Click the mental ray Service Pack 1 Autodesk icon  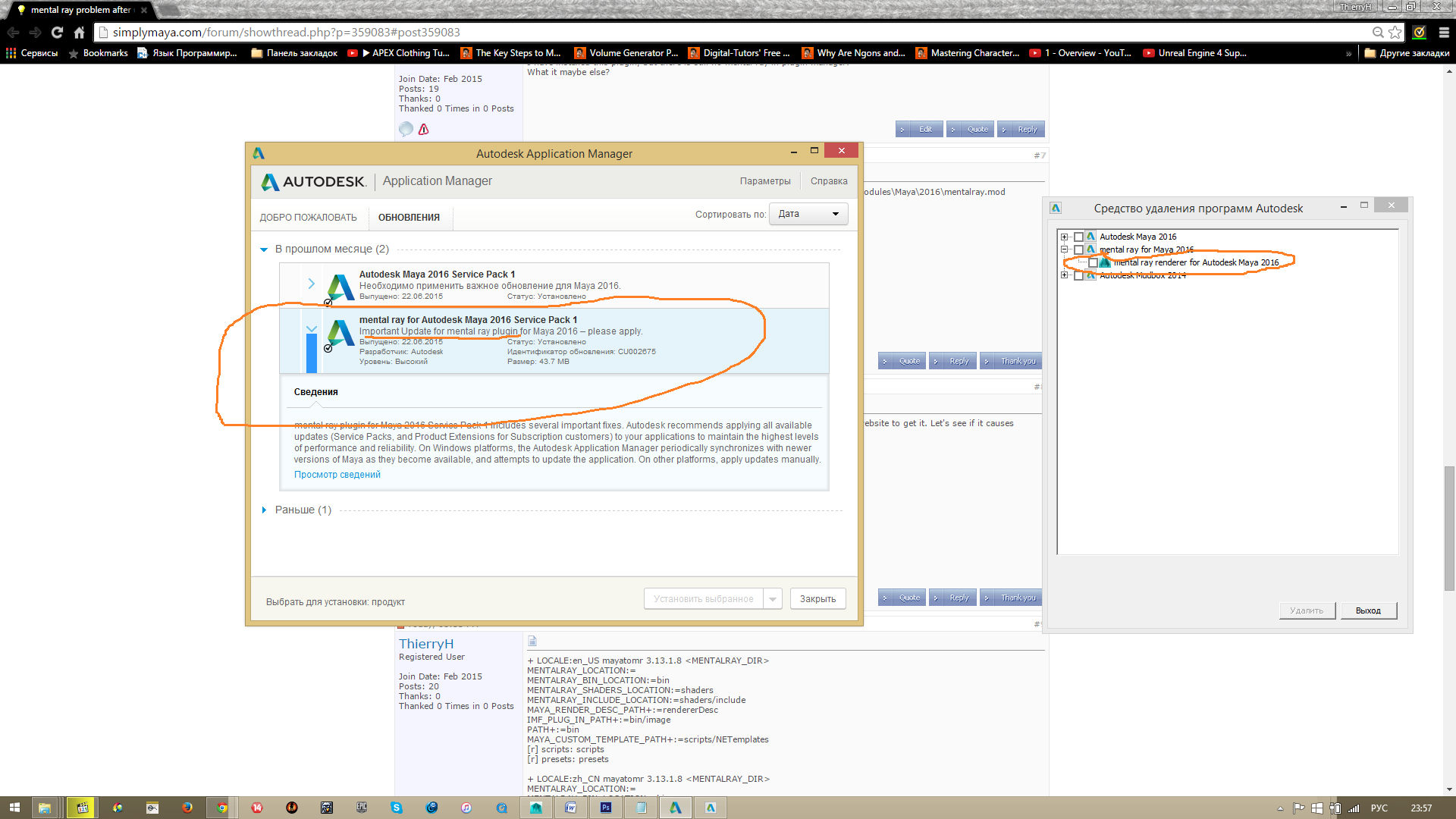(x=340, y=333)
